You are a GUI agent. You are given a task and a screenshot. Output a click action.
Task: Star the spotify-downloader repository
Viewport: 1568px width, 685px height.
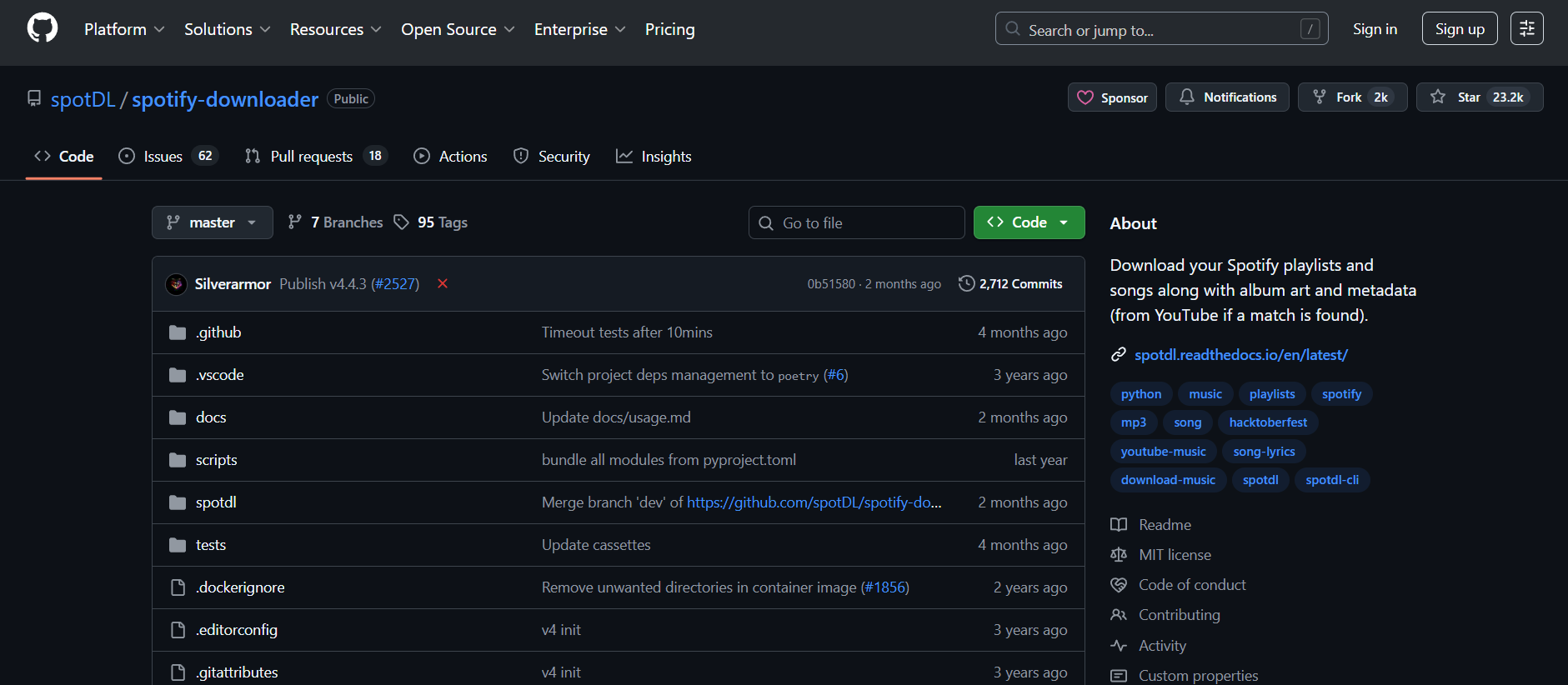click(1479, 97)
